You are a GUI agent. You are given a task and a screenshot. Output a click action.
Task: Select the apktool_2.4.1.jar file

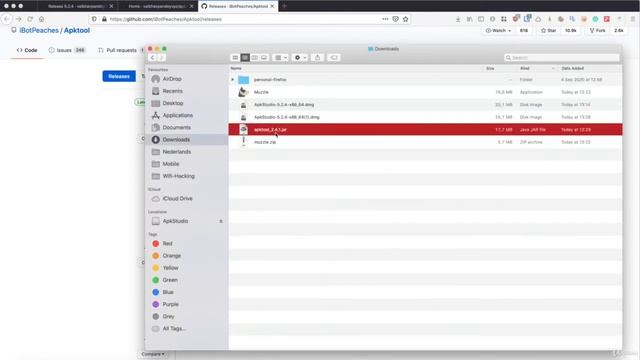[425, 129]
